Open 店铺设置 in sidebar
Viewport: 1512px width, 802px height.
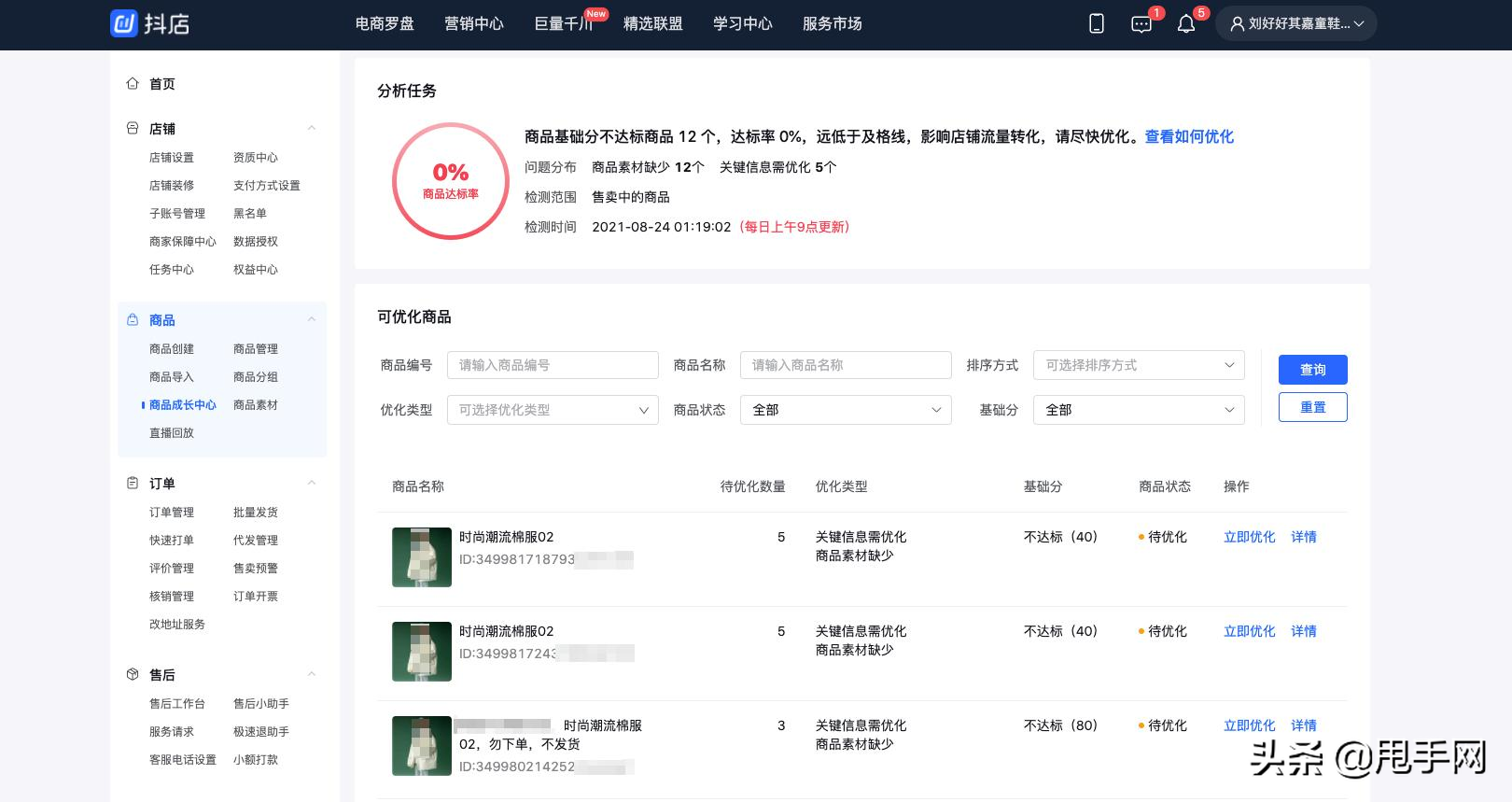[172, 158]
